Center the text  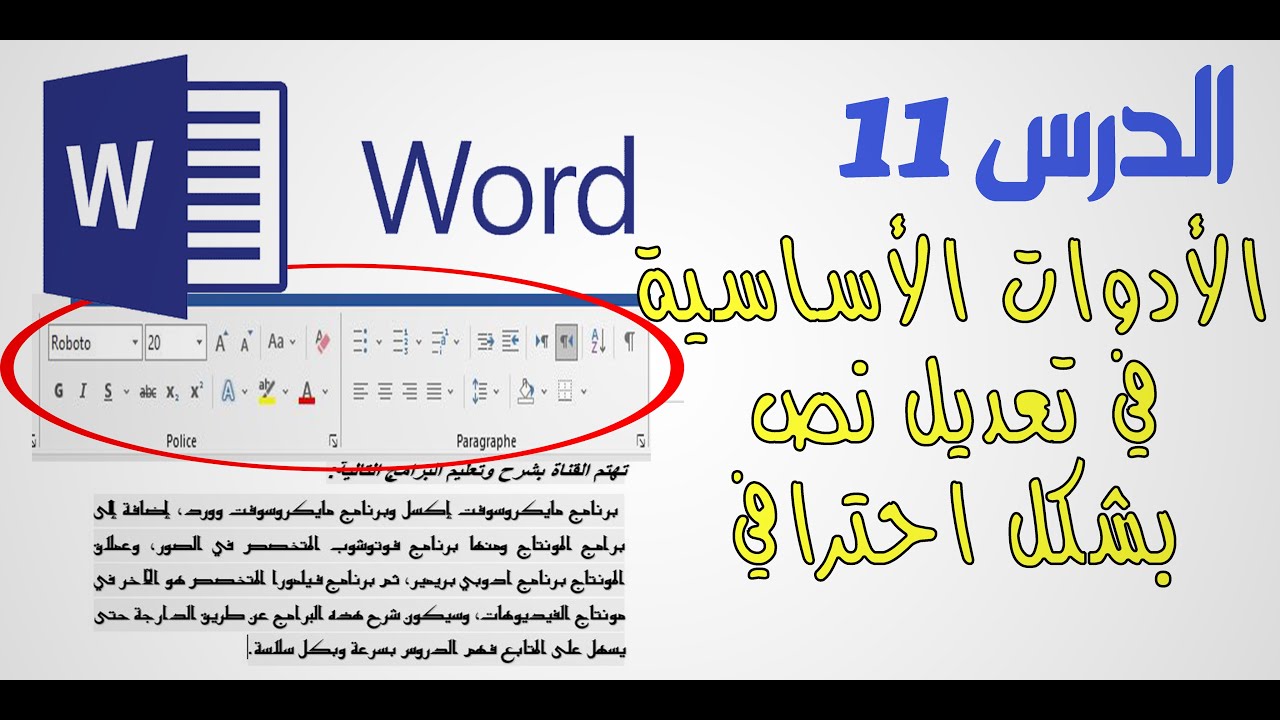click(385, 391)
